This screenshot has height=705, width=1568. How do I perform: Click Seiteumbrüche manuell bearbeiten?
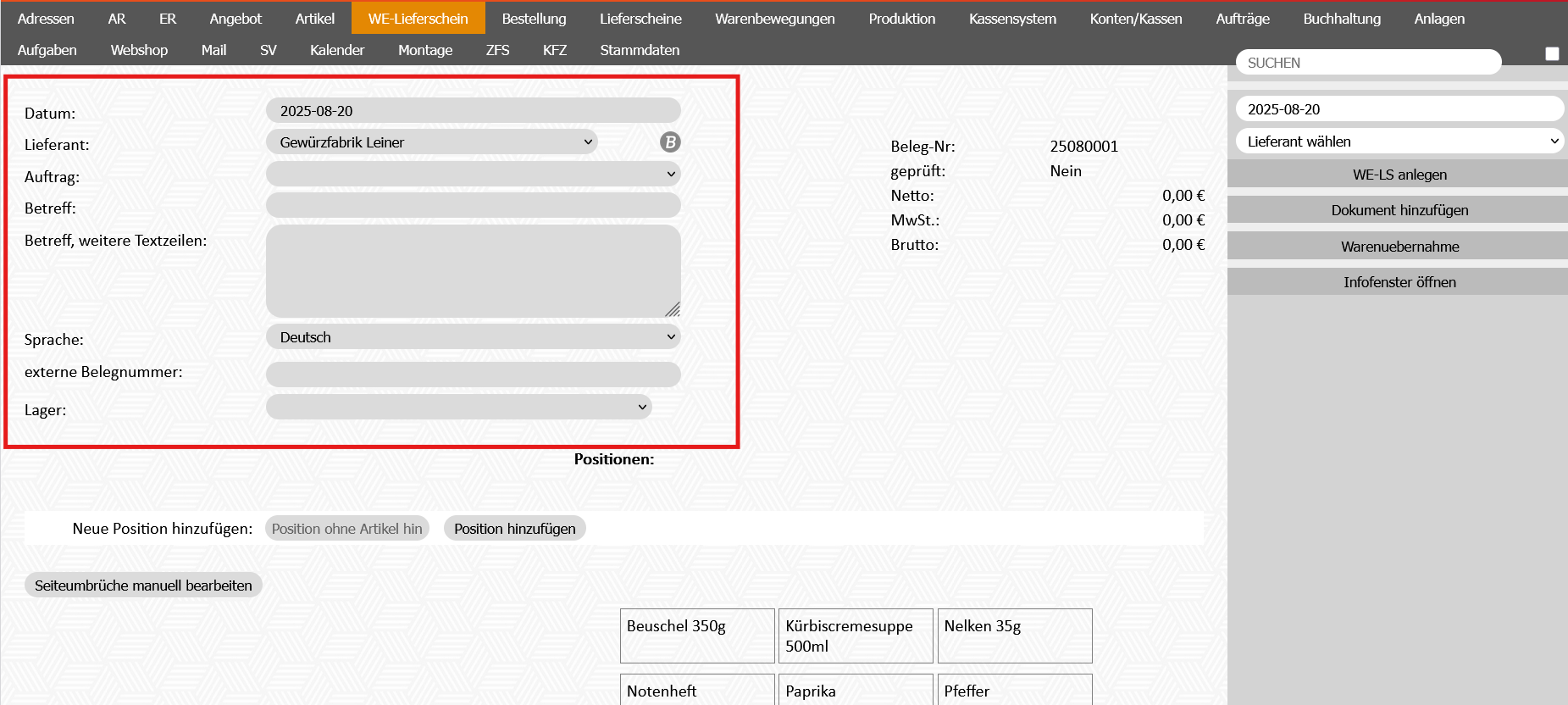143,586
